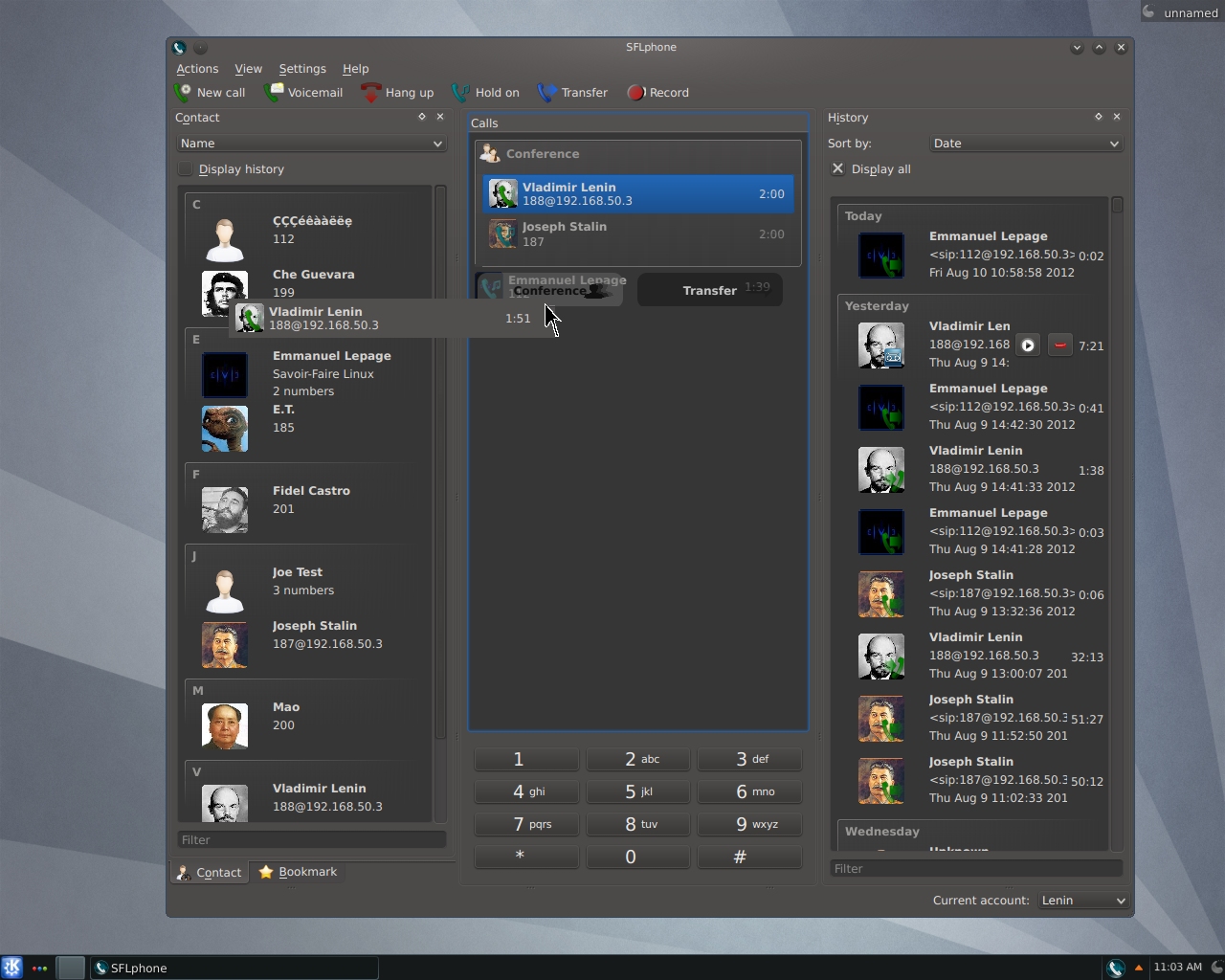
Task: Click the Conference drop target button
Action: coord(549,290)
